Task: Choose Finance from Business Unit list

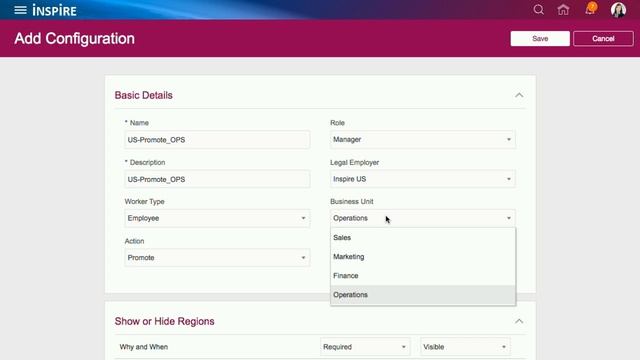Action: click(423, 276)
